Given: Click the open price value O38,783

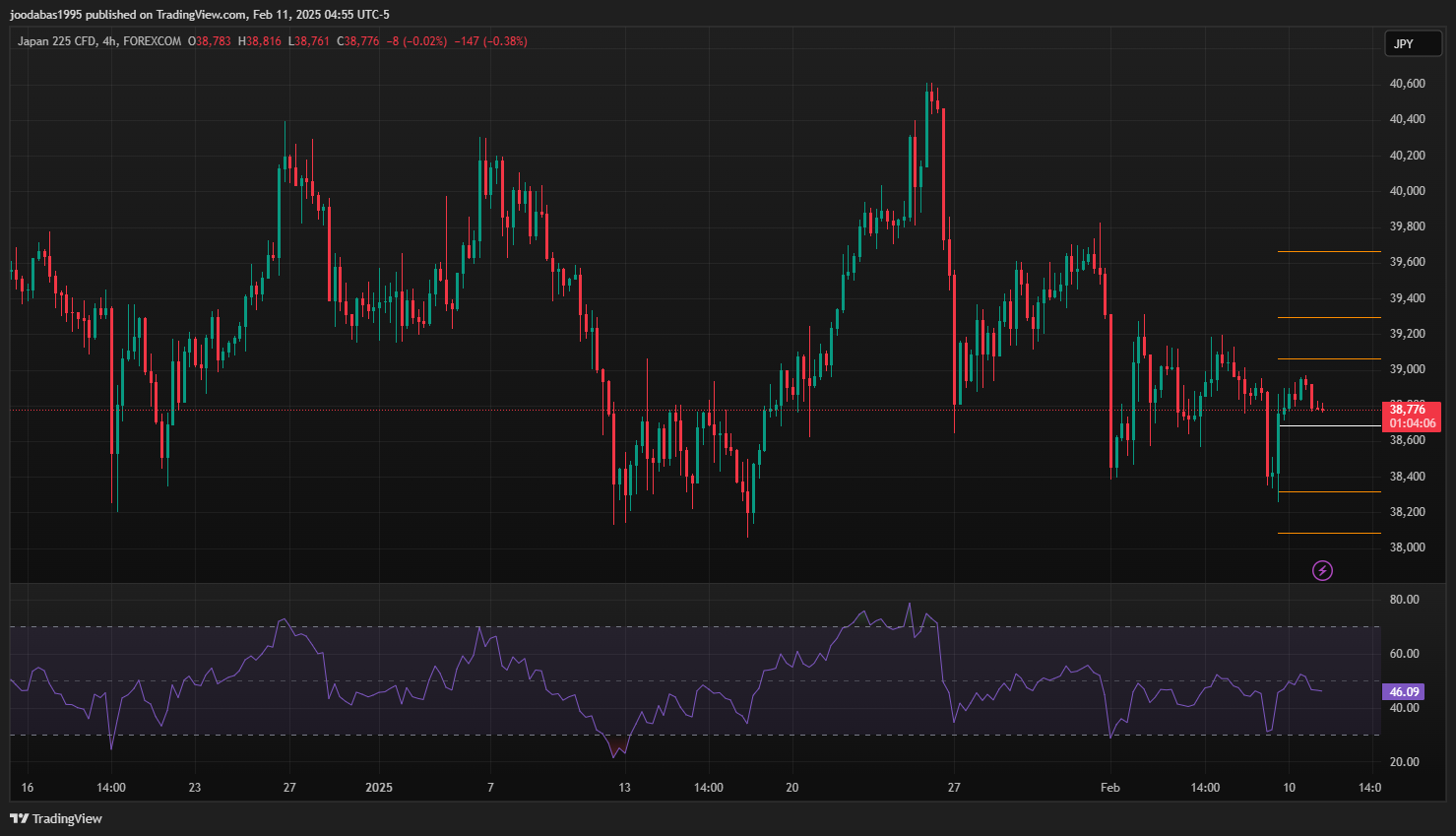Looking at the screenshot, I should point(210,41).
